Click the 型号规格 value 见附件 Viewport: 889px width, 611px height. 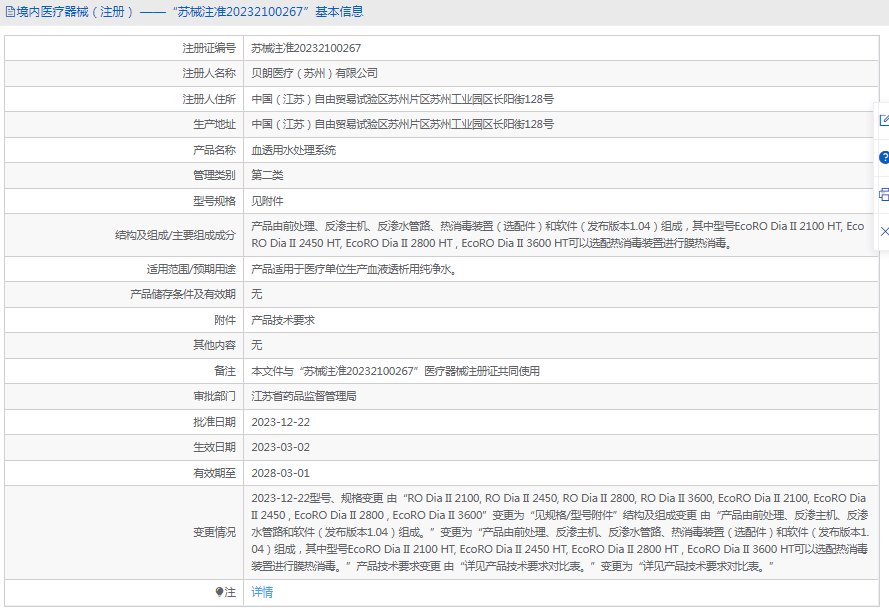(x=267, y=201)
